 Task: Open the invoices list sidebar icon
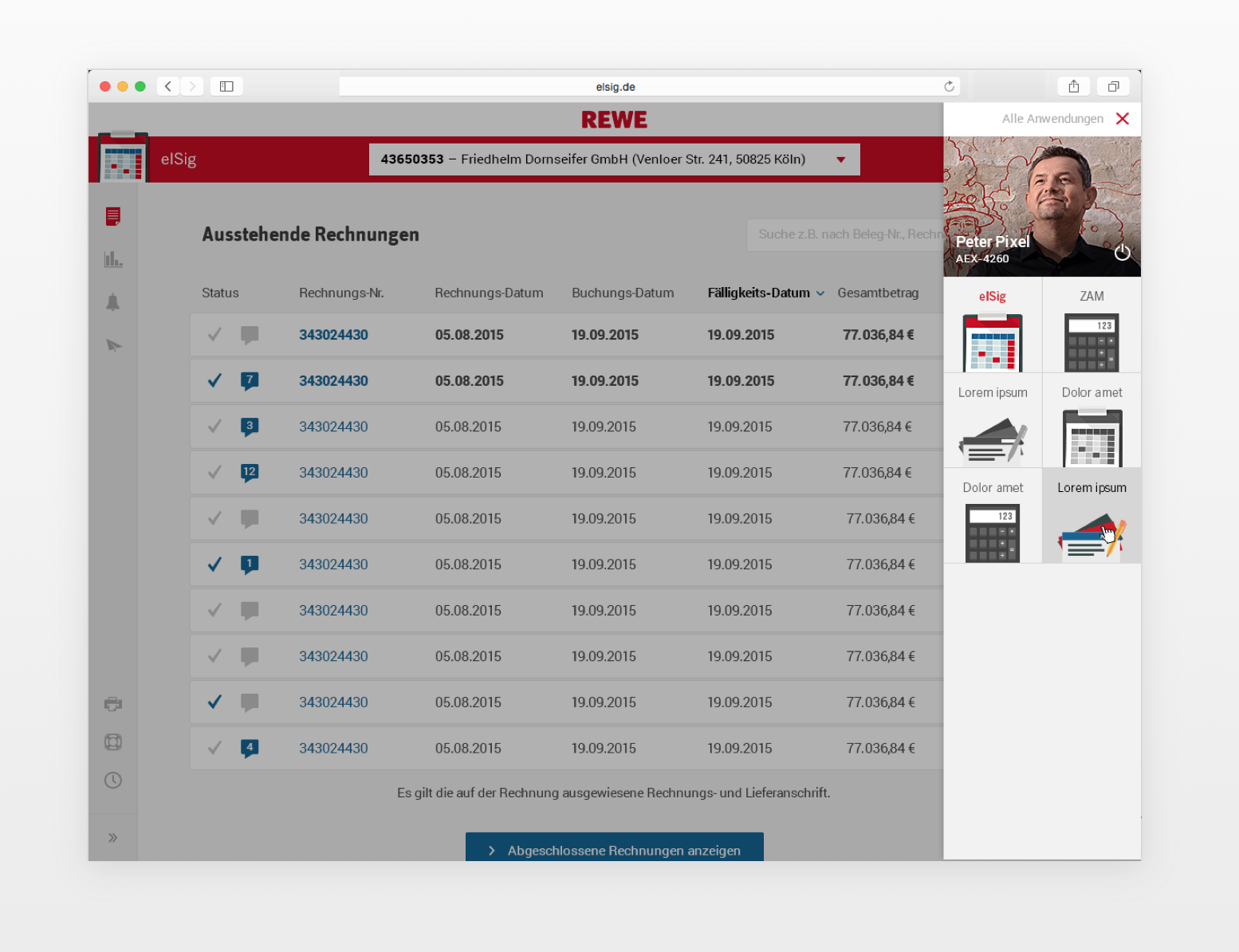(113, 216)
